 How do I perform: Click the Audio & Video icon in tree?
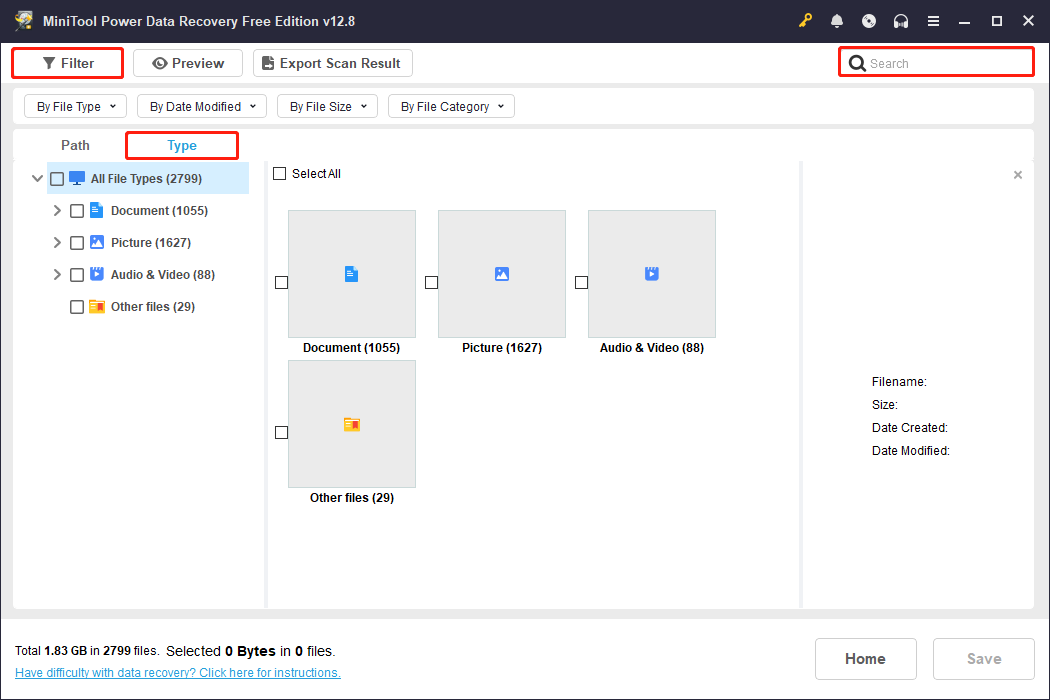click(96, 274)
